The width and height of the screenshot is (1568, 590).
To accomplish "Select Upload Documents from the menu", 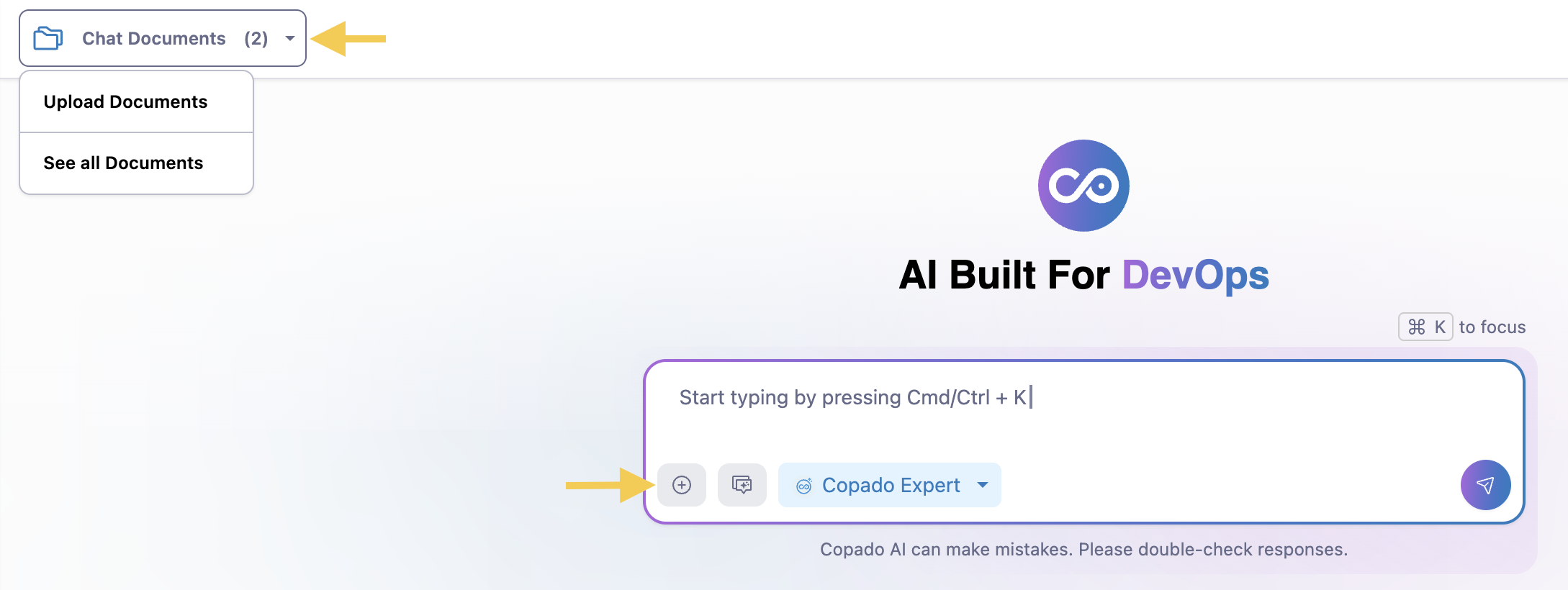I will [x=125, y=102].
